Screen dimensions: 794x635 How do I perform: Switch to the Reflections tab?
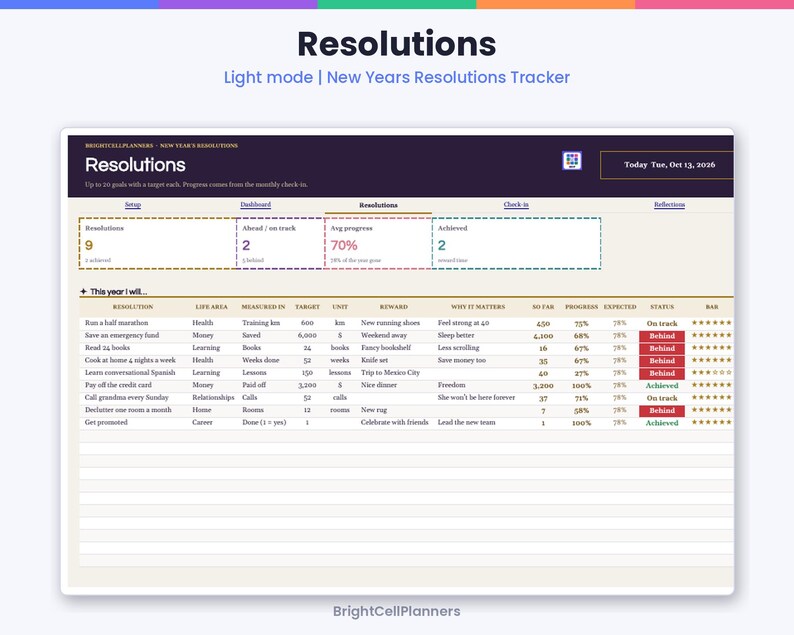tap(669, 205)
